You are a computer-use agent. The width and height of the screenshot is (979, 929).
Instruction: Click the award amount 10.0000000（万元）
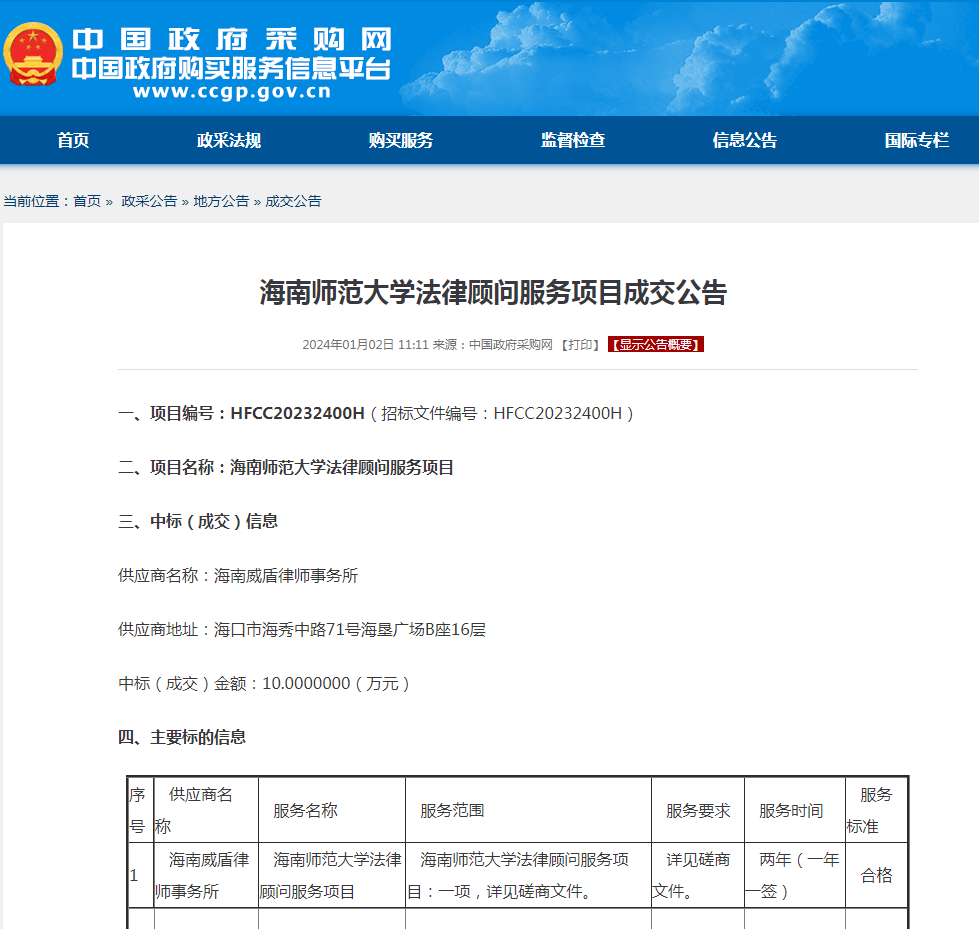coord(337,684)
